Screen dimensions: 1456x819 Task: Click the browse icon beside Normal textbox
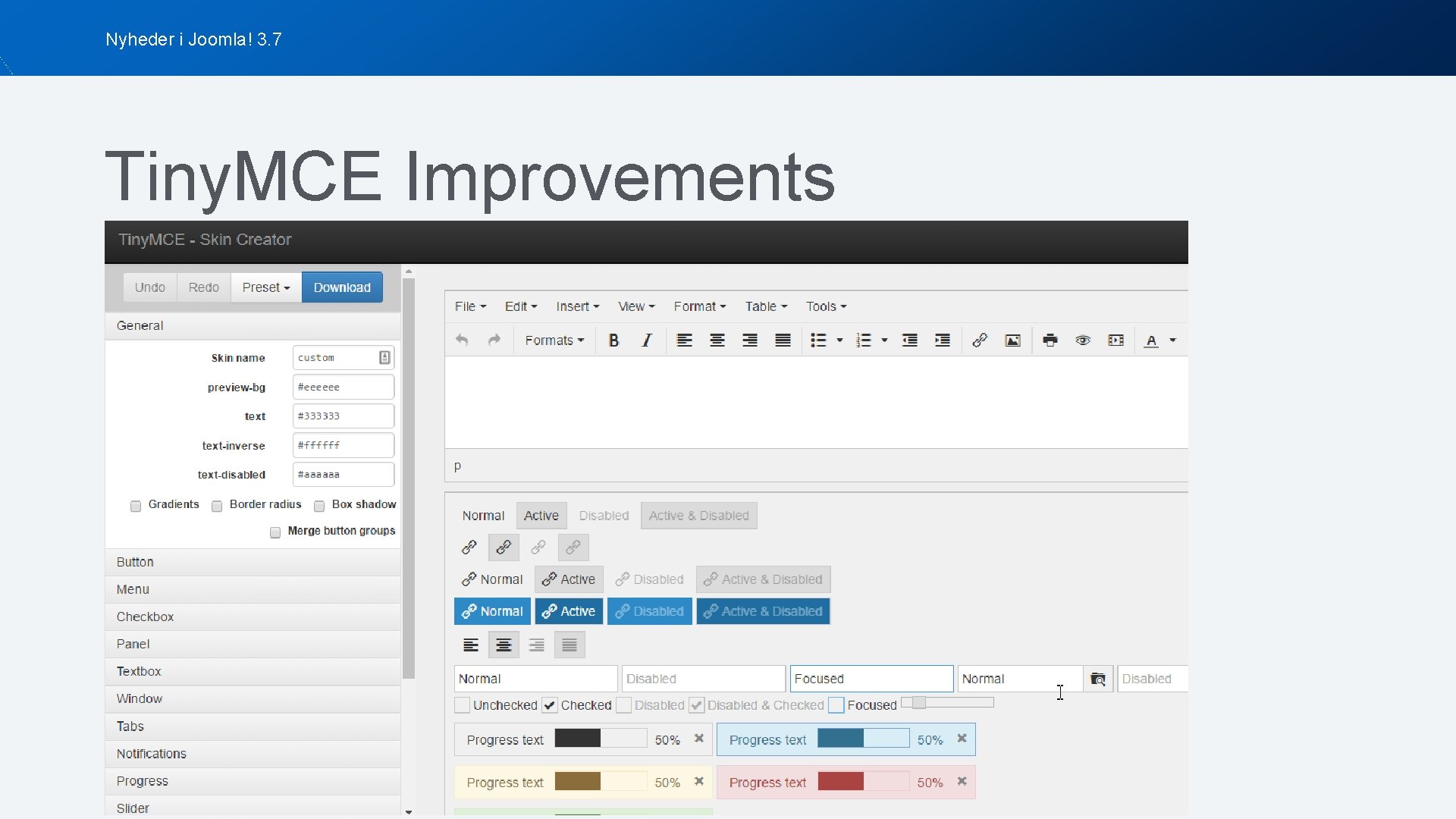coord(1098,679)
